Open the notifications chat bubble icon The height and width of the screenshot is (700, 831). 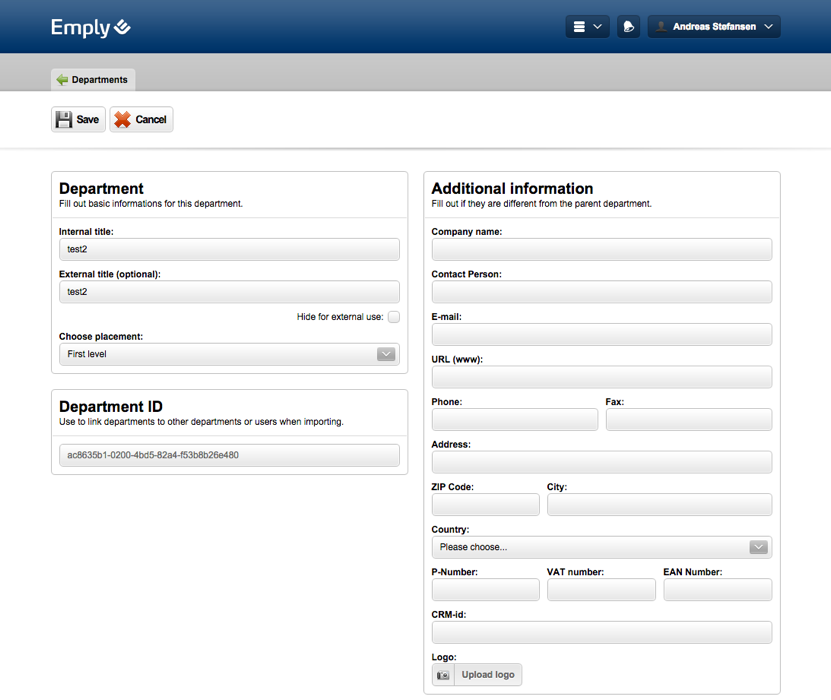click(629, 26)
